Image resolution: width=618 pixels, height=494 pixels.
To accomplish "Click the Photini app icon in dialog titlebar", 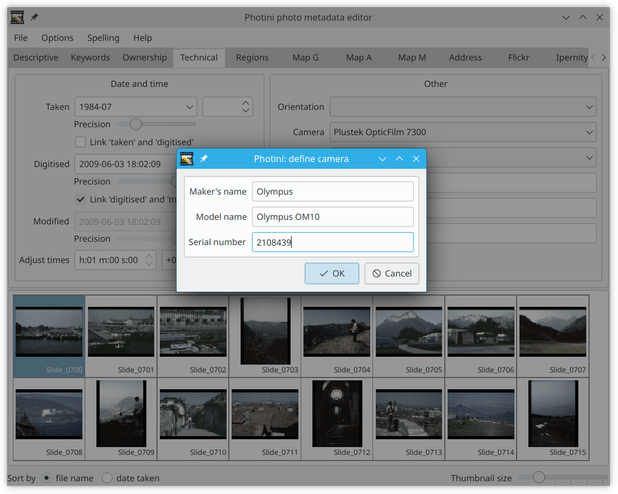I will coord(187,159).
